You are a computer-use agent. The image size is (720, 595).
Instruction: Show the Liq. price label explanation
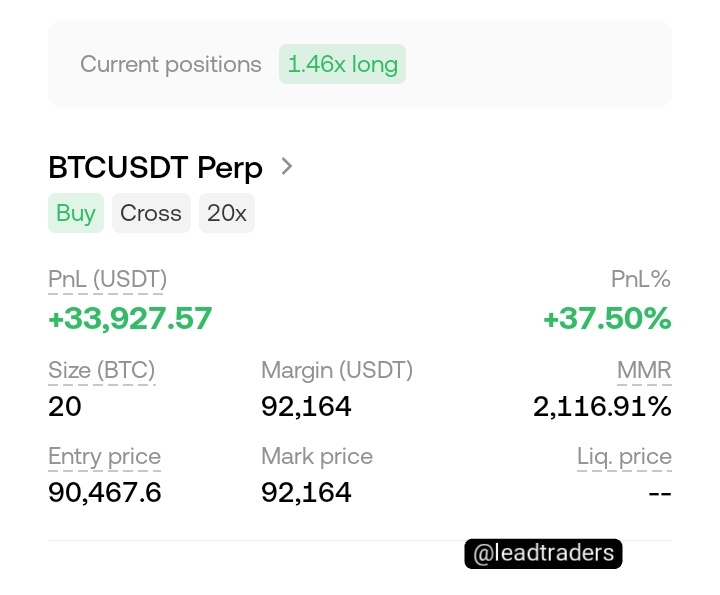tap(624, 457)
